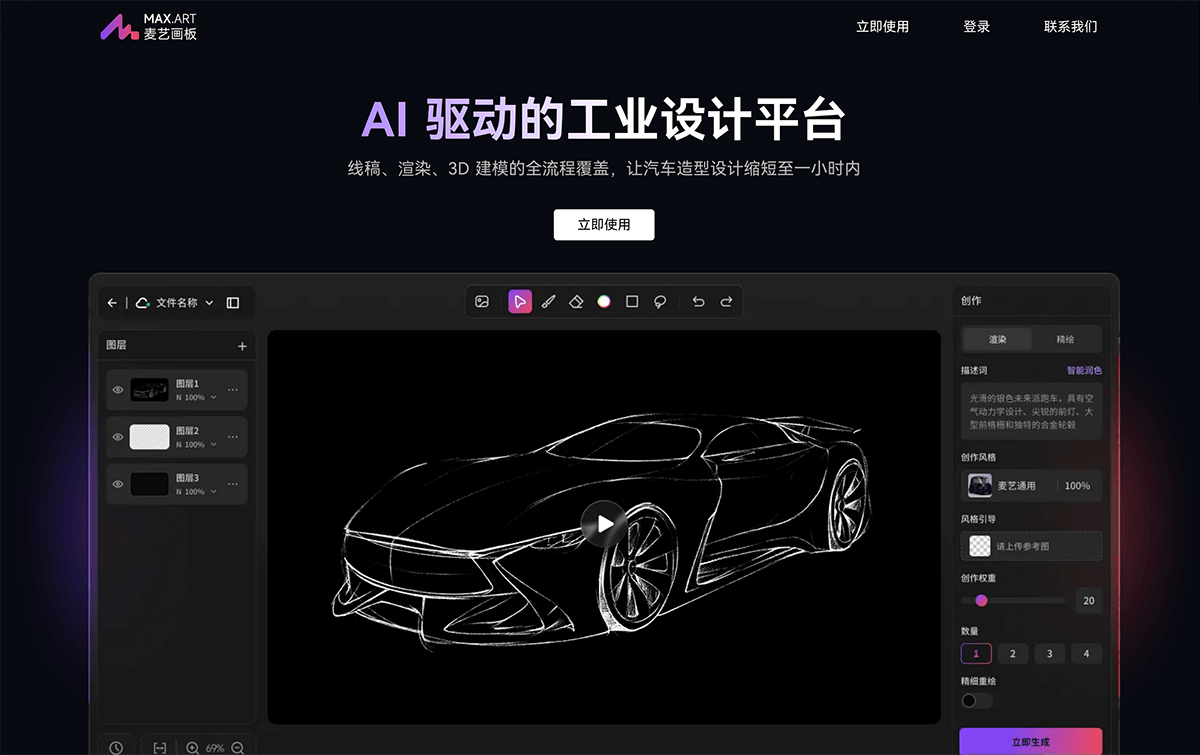Image resolution: width=1200 pixels, height=755 pixels.
Task: Play the demo video on the canvas
Action: coord(604,523)
